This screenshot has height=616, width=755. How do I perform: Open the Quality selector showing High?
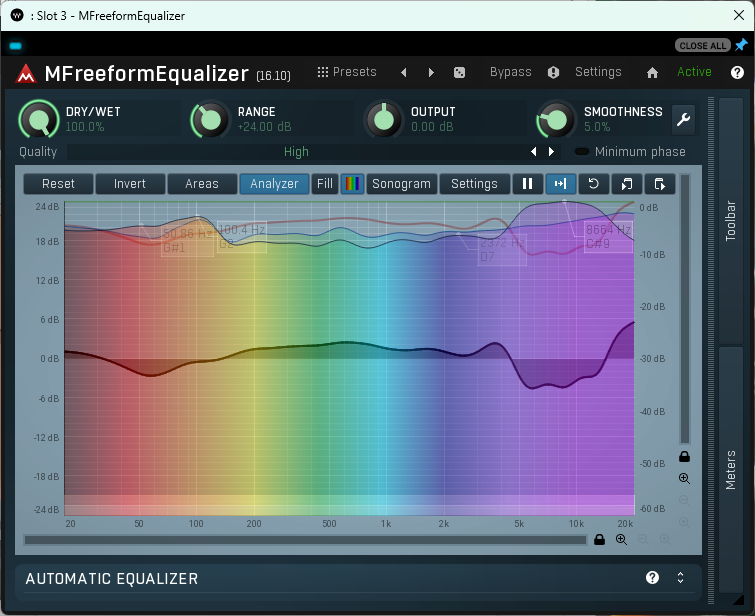tap(296, 152)
